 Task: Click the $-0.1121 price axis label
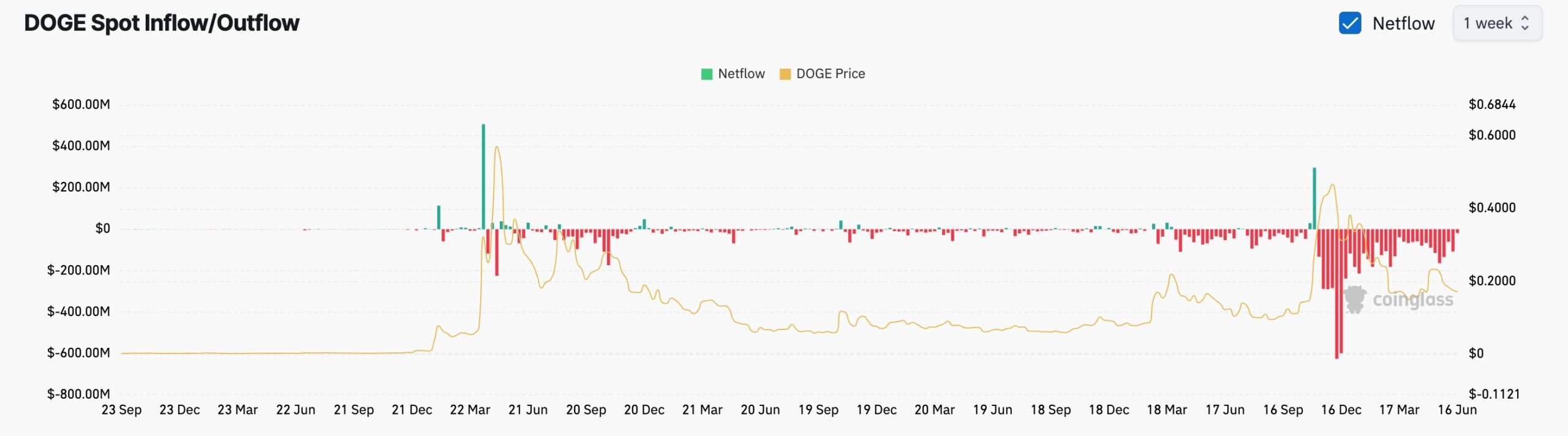coord(1494,394)
